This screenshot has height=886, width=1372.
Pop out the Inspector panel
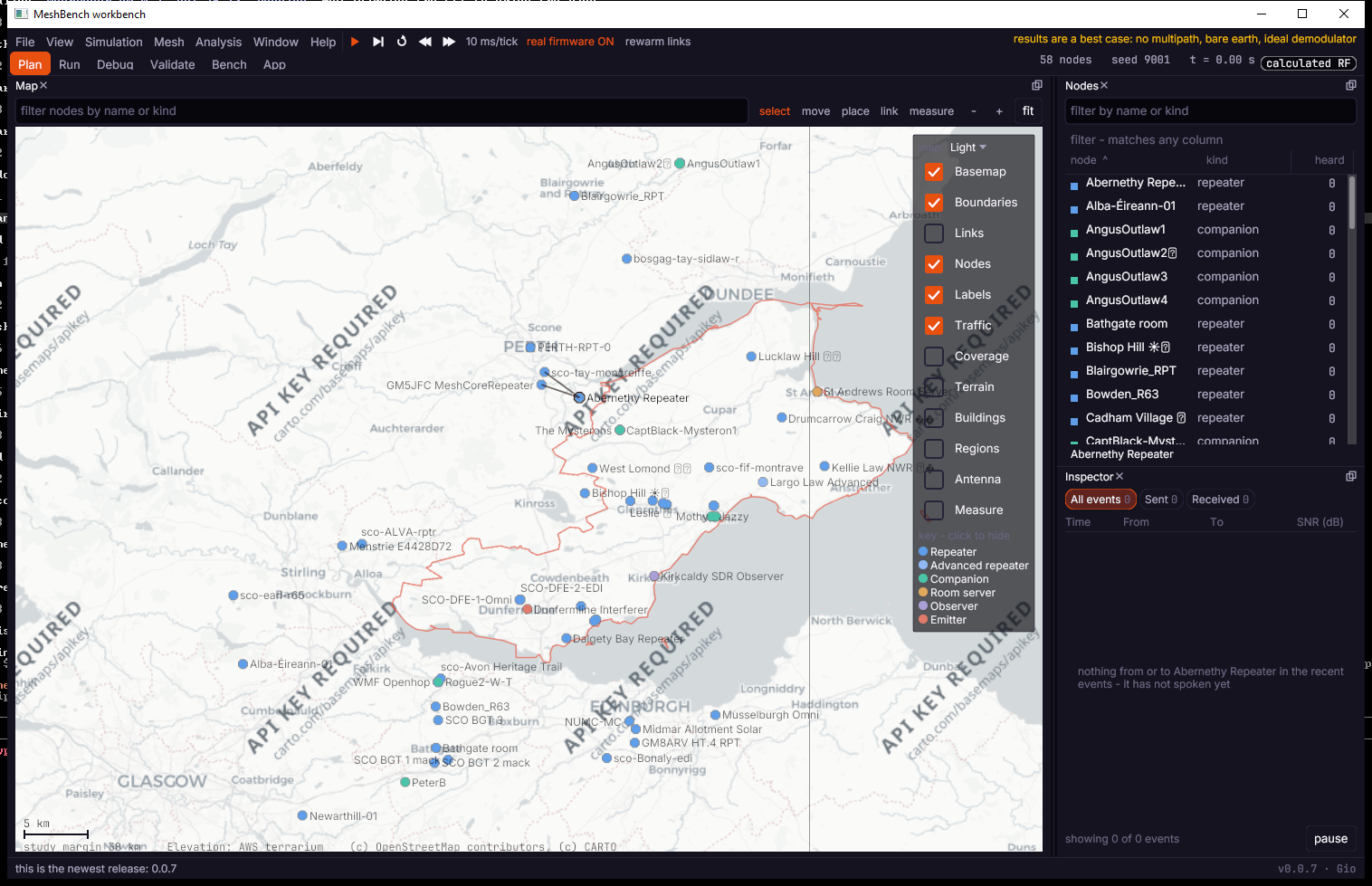click(1351, 476)
